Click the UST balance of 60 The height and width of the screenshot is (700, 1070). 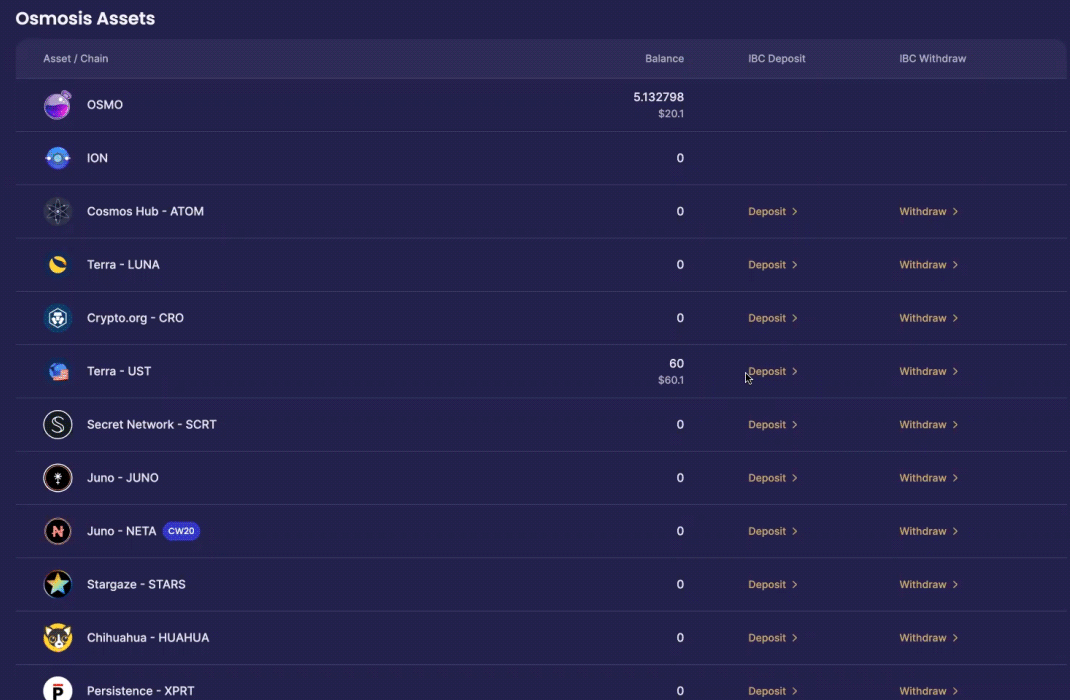(x=676, y=364)
